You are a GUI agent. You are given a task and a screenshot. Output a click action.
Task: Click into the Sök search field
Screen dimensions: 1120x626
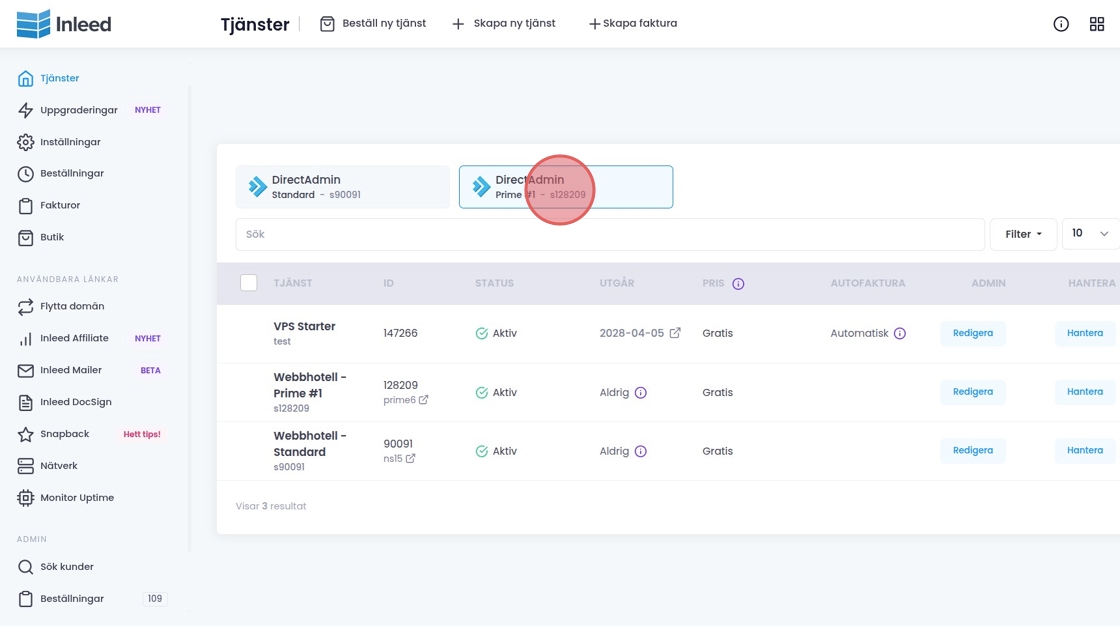(610, 234)
